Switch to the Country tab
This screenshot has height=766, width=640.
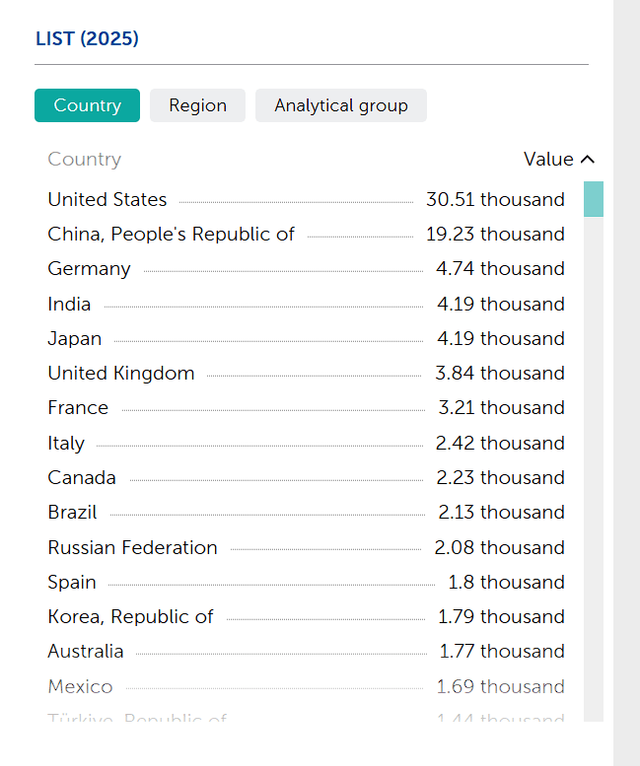(x=87, y=105)
